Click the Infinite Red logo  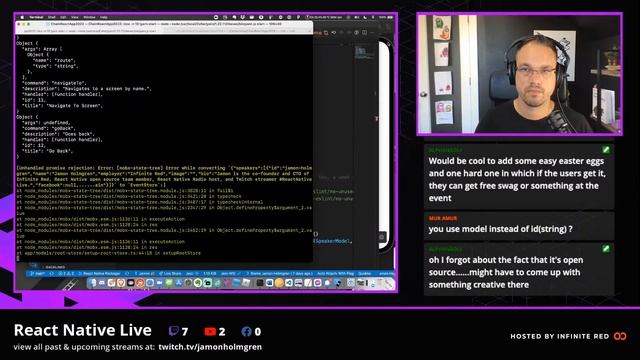tap(620, 336)
